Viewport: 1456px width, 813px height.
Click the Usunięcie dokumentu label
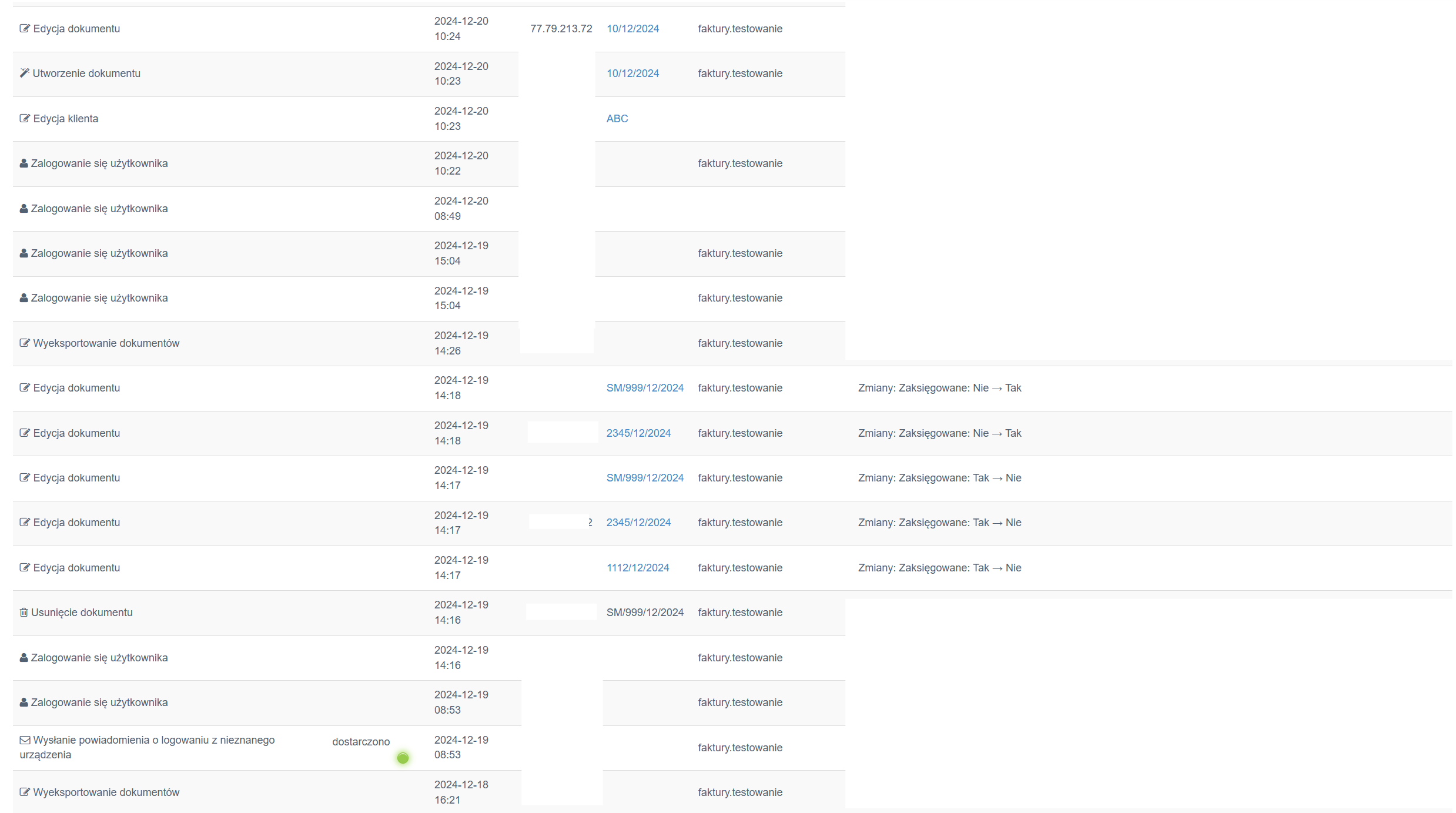tap(82, 613)
